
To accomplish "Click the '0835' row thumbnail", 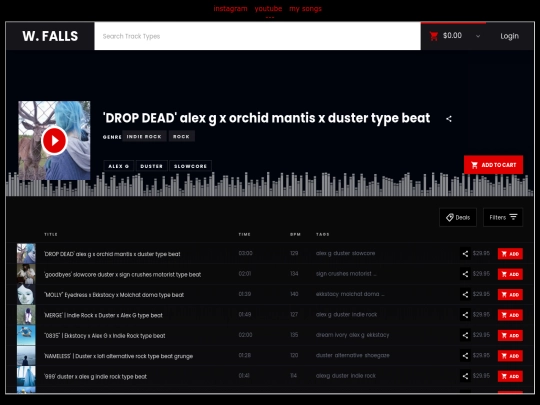I will (26, 335).
